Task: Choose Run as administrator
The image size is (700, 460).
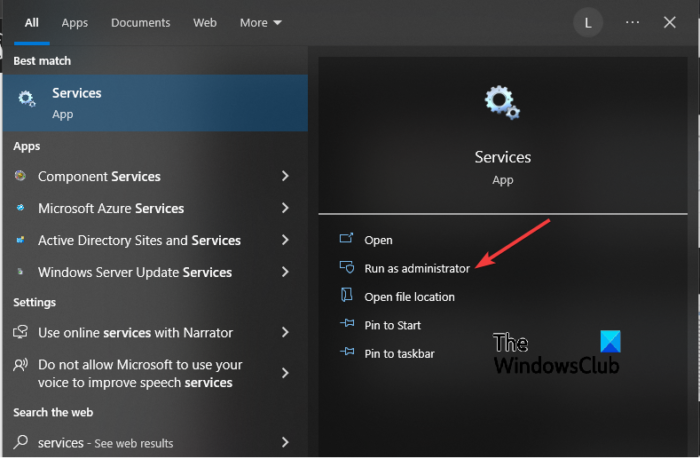Action: pos(417,269)
